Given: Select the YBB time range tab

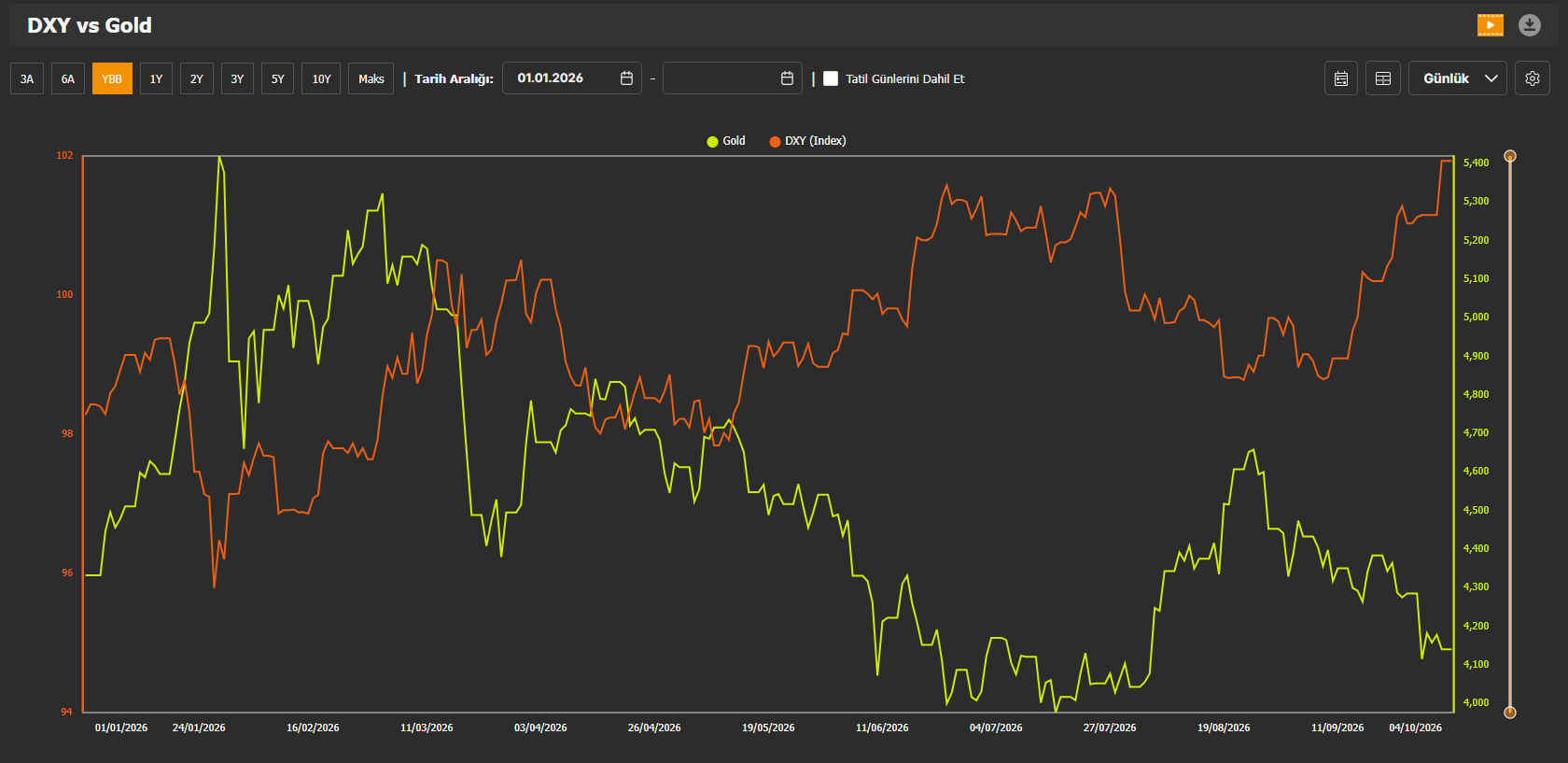Looking at the screenshot, I should [x=112, y=78].
